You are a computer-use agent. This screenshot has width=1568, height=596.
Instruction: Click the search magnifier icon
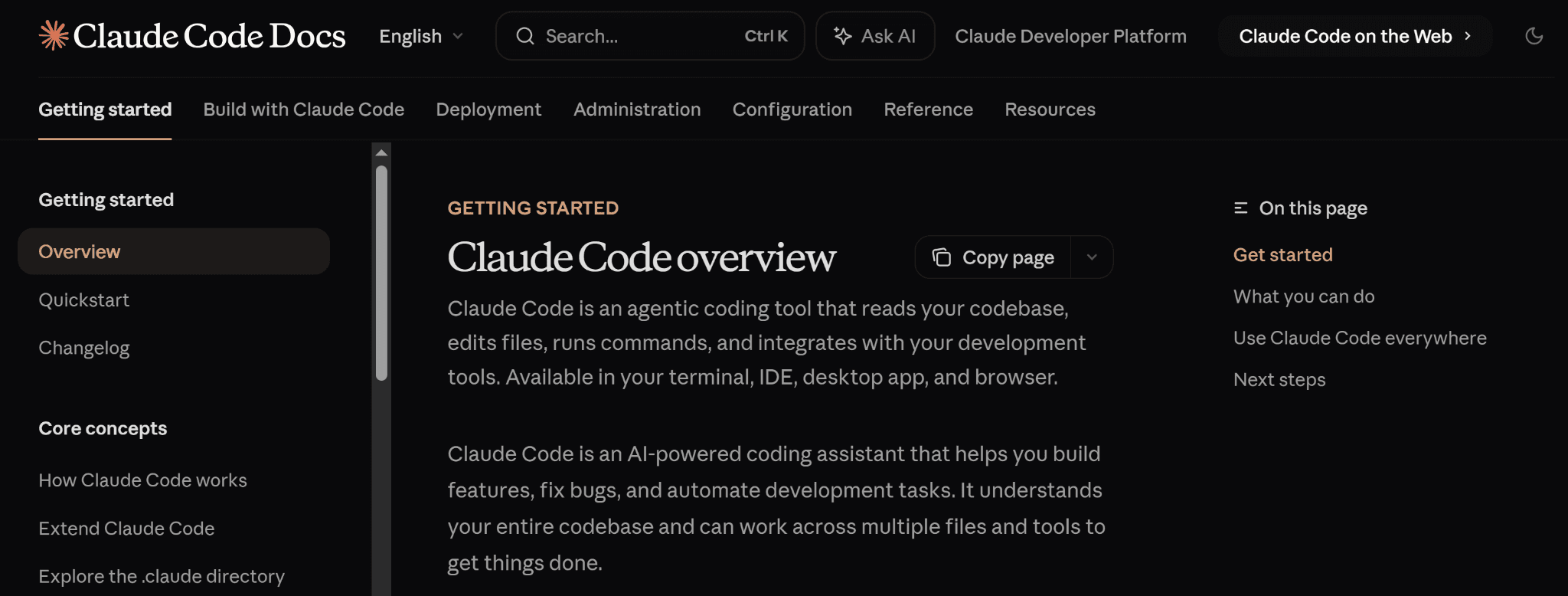(x=525, y=36)
